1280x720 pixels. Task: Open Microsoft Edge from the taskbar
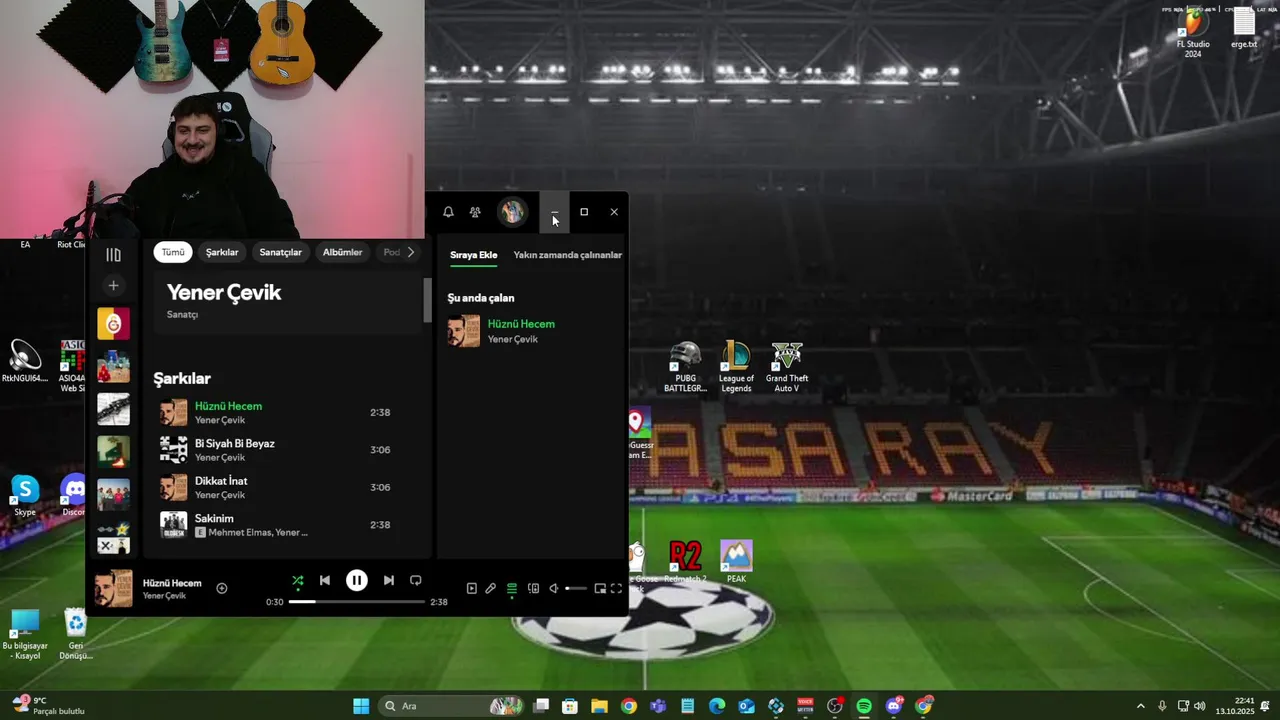coord(717,706)
